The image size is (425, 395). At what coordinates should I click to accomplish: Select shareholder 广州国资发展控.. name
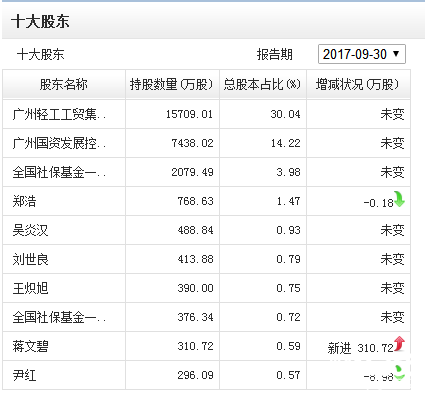coord(59,143)
